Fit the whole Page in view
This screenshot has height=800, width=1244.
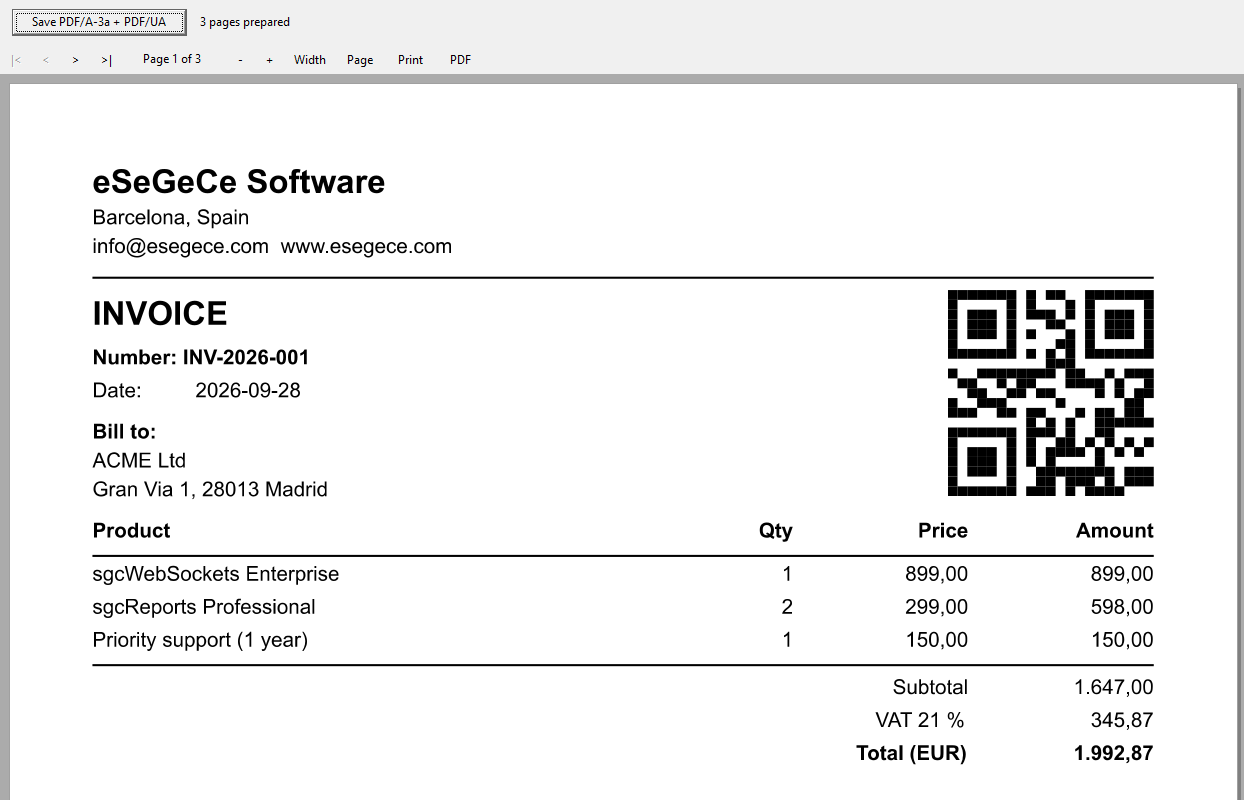[x=360, y=60]
